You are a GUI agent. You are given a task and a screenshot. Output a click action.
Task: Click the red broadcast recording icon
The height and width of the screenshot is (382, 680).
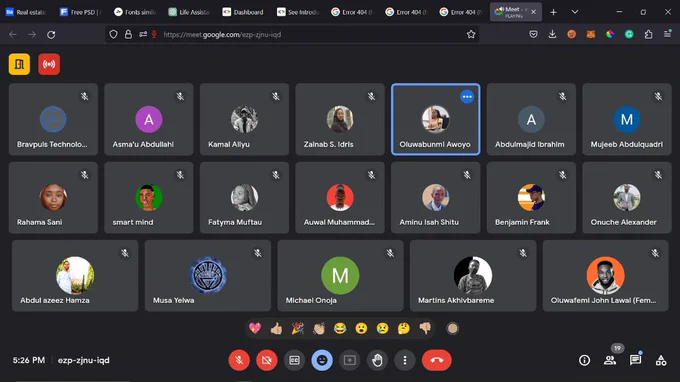point(49,64)
